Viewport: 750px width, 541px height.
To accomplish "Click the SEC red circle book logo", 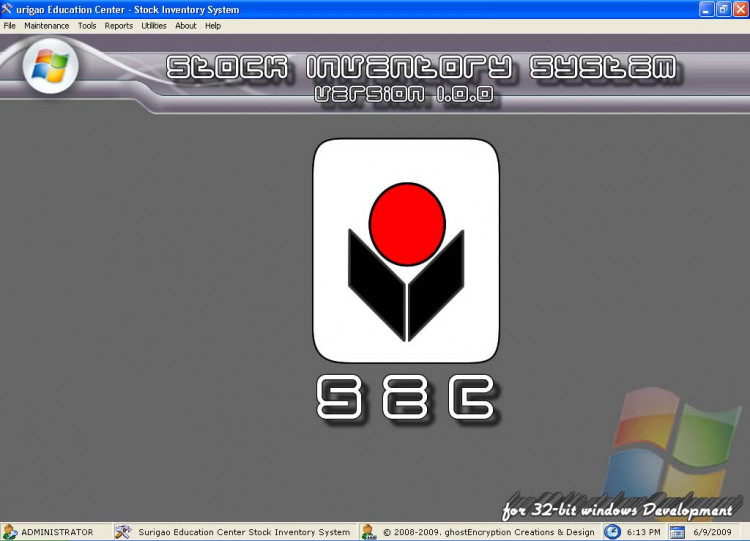I will (406, 251).
